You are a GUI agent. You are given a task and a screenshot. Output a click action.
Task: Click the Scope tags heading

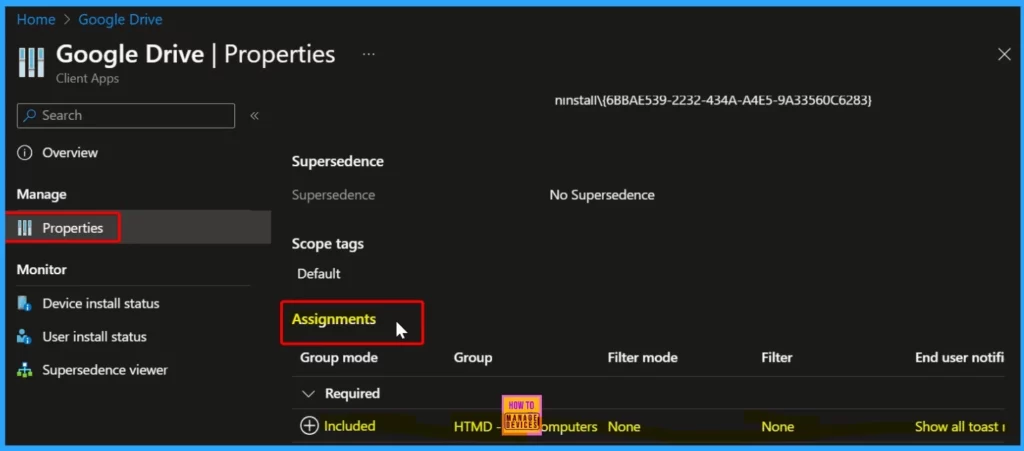(x=328, y=243)
